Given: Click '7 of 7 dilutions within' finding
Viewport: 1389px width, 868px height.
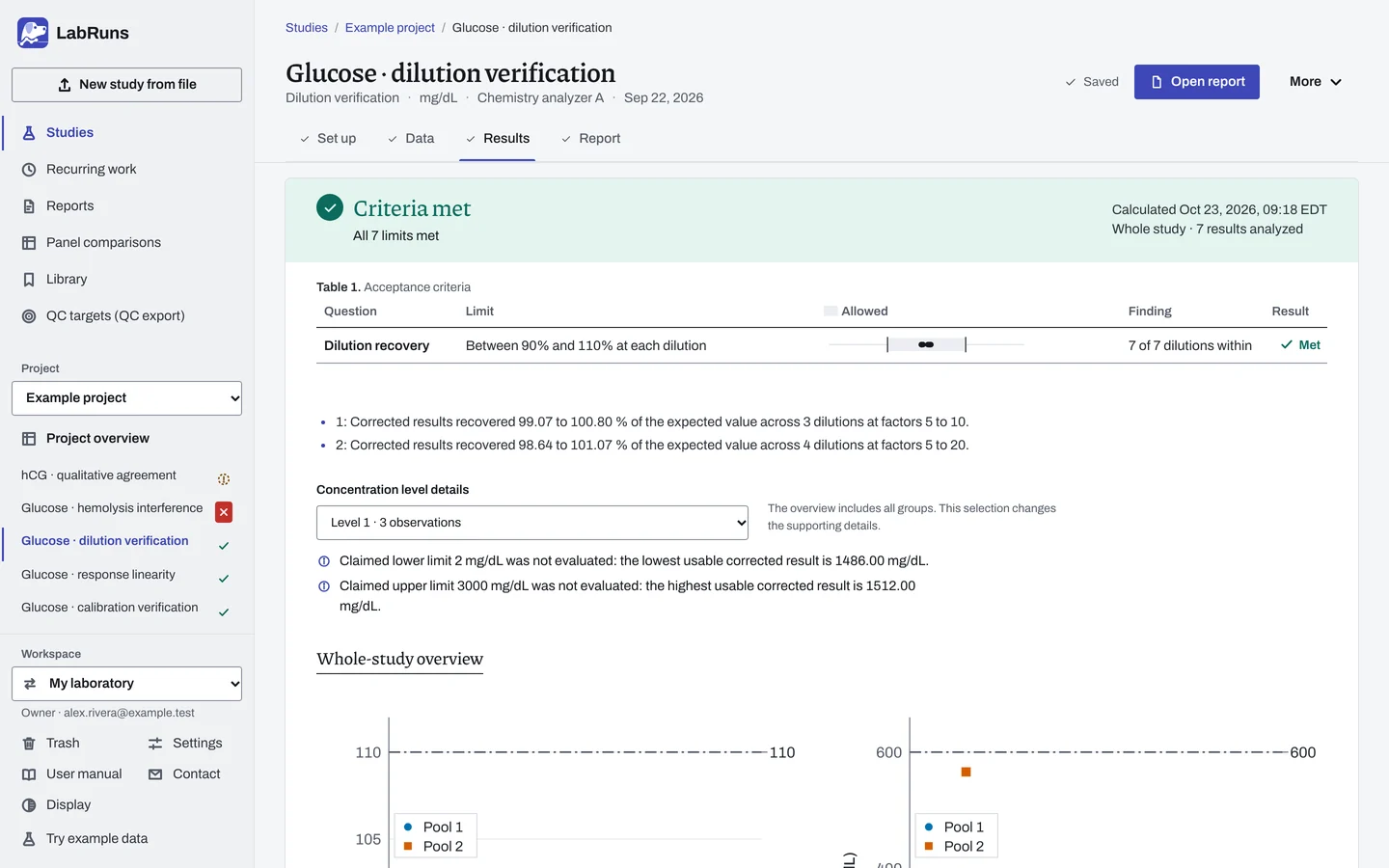Looking at the screenshot, I should (1190, 345).
